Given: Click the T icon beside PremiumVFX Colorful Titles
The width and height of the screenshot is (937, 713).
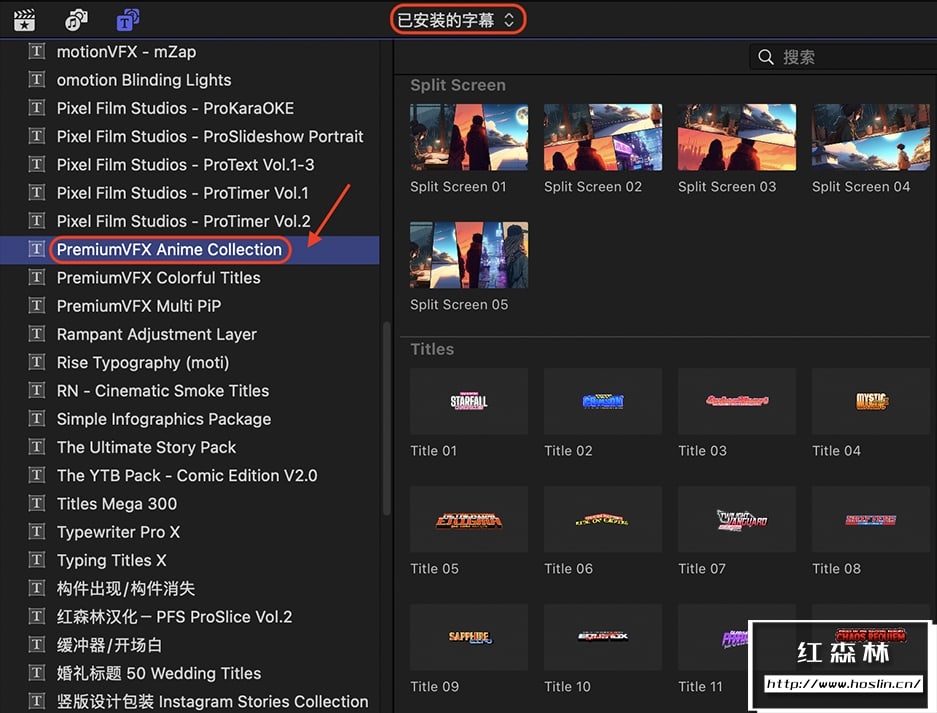Looking at the screenshot, I should tap(36, 277).
